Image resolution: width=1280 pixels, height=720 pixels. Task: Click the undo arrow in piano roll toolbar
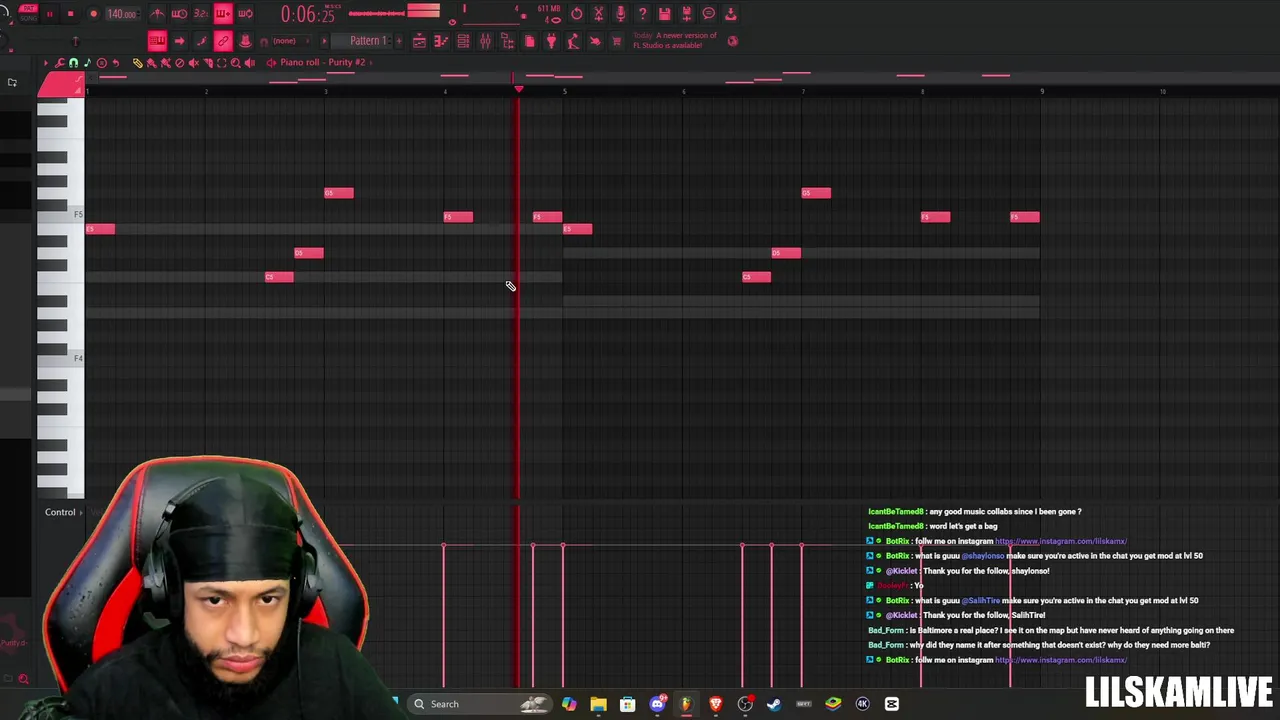115,62
